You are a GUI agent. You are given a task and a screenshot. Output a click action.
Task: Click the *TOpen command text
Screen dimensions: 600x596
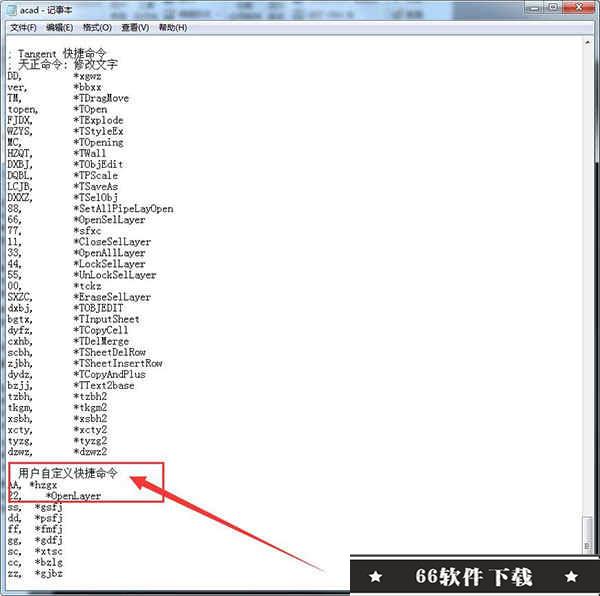tap(90, 109)
